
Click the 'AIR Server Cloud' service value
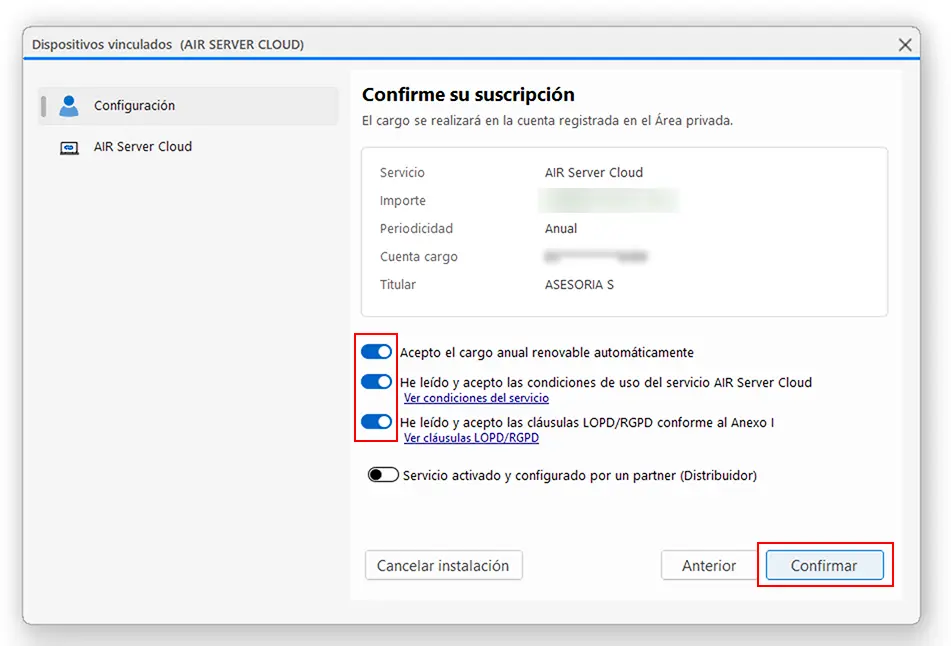coord(594,172)
